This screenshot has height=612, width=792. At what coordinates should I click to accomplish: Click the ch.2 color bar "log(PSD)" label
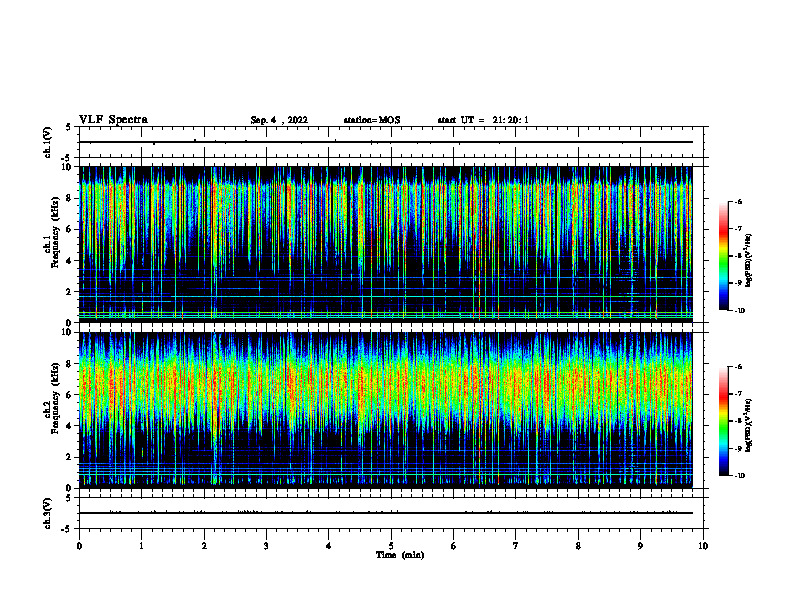pyautogui.click(x=749, y=425)
